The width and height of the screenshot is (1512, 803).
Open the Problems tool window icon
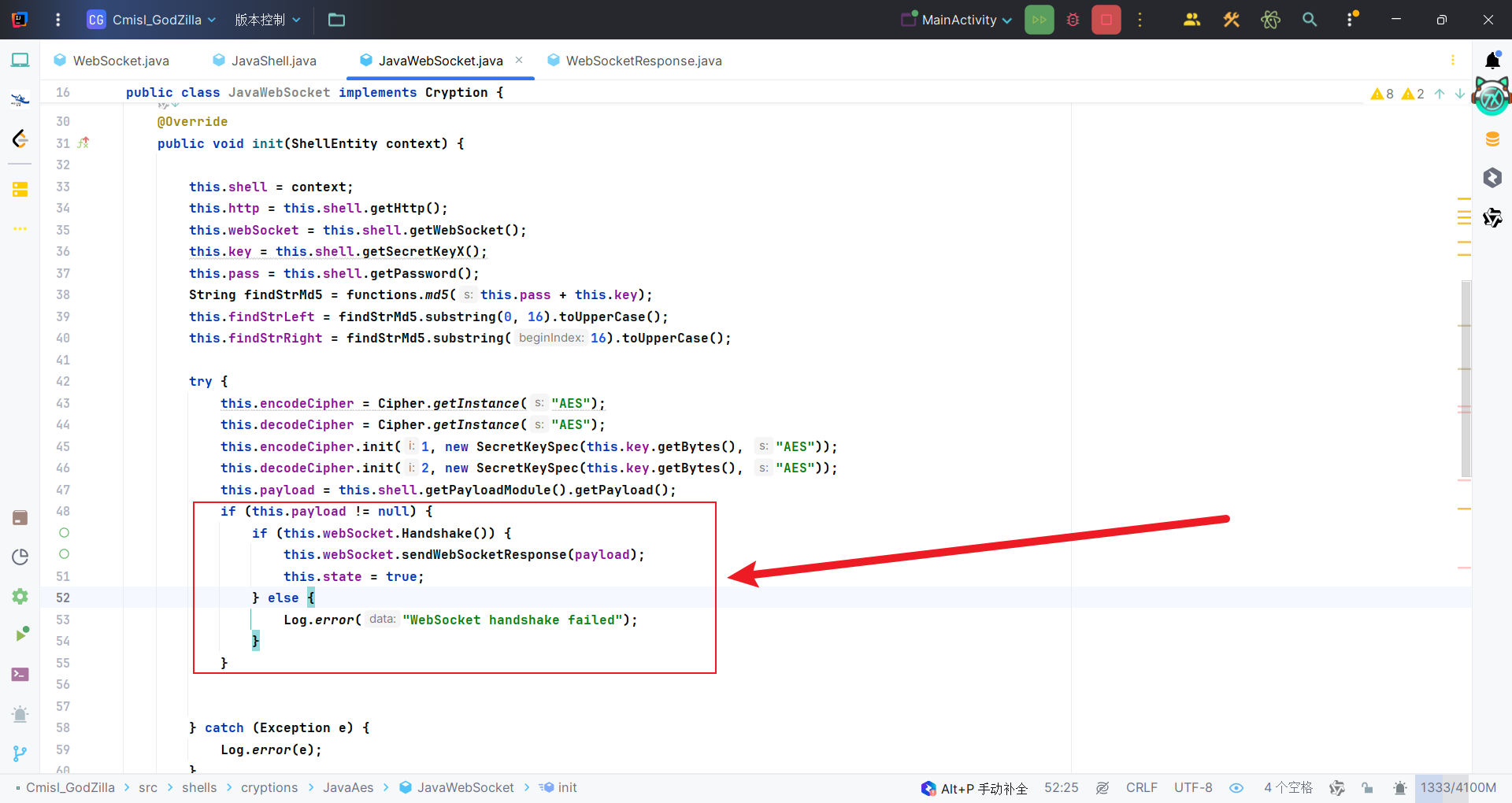(20, 714)
